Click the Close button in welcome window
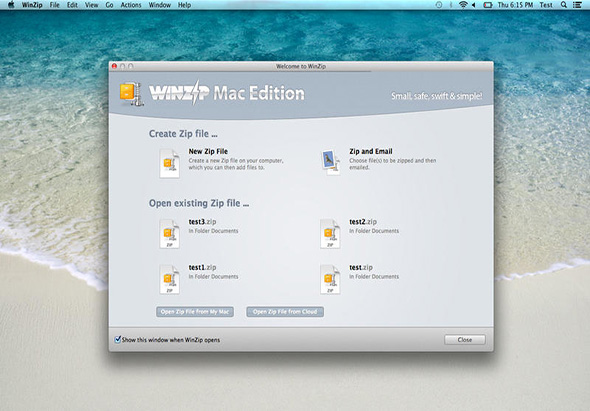This screenshot has height=411, width=590. pos(465,339)
